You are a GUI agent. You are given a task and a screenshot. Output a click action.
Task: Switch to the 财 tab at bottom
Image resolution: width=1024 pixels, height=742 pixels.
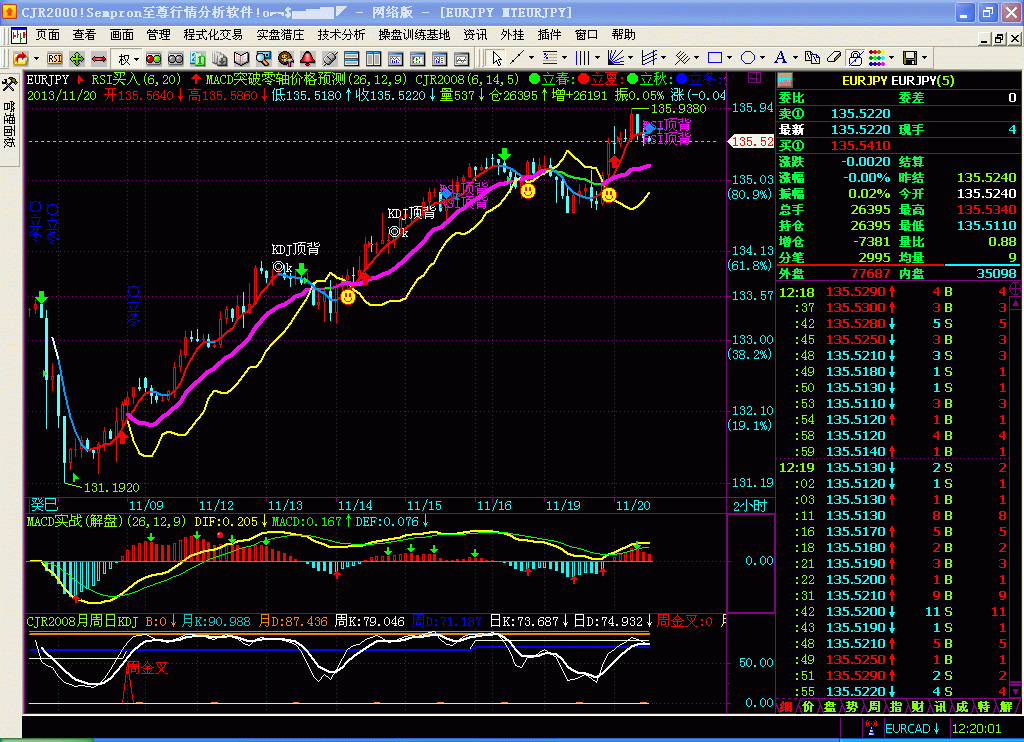coord(919,706)
